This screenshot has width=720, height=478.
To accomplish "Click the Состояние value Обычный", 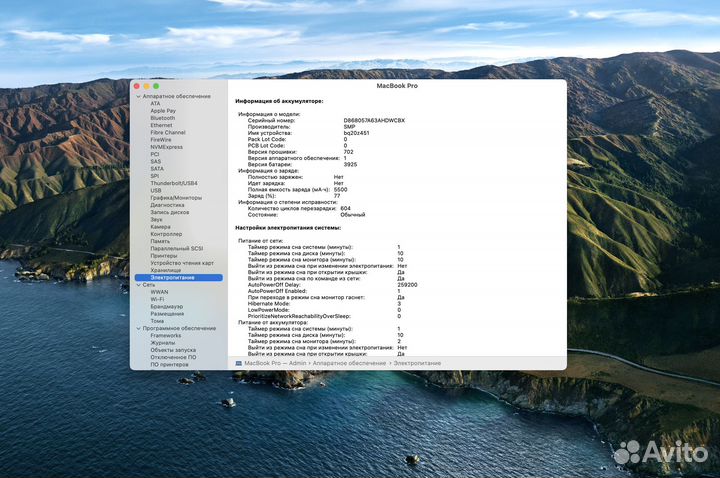I will (353, 215).
